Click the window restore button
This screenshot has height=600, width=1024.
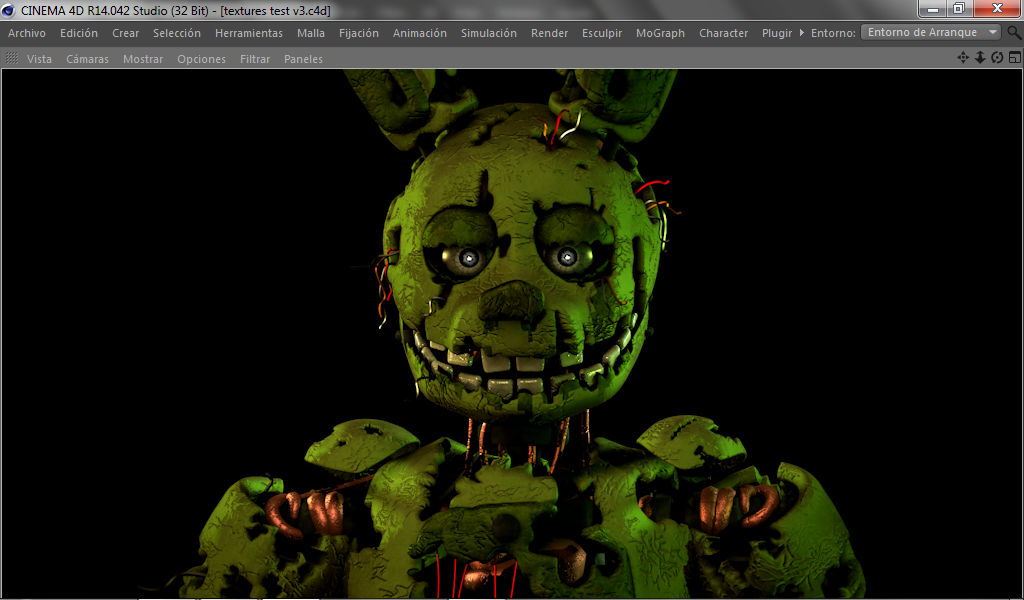(x=959, y=8)
